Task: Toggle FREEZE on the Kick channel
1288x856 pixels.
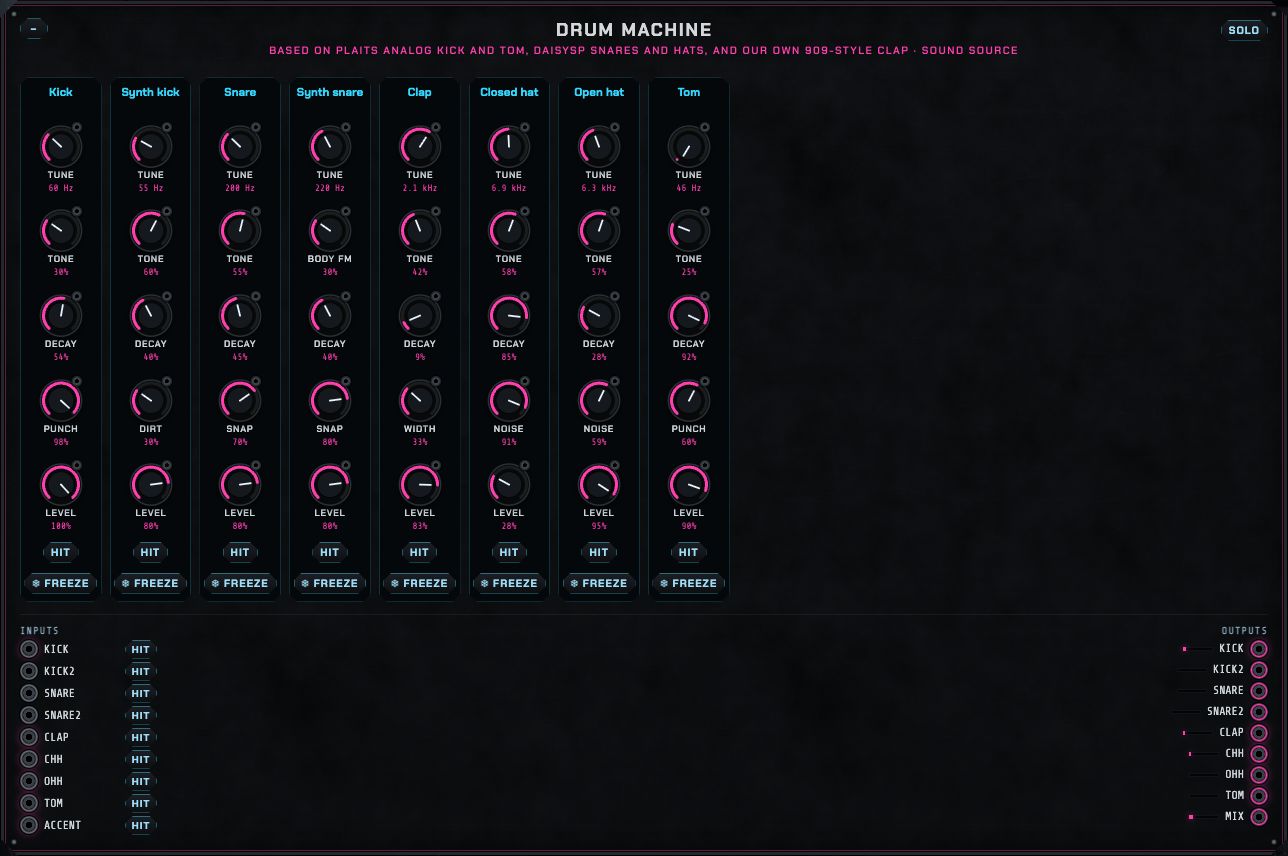Action: pos(60,583)
